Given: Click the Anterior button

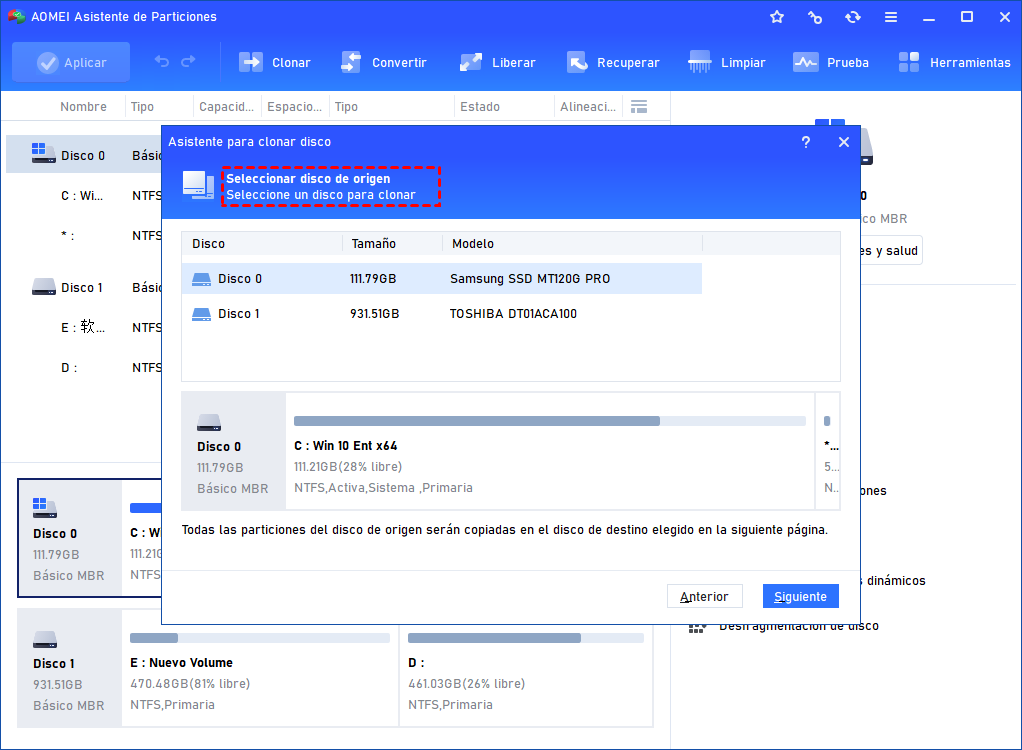Looking at the screenshot, I should (705, 596).
